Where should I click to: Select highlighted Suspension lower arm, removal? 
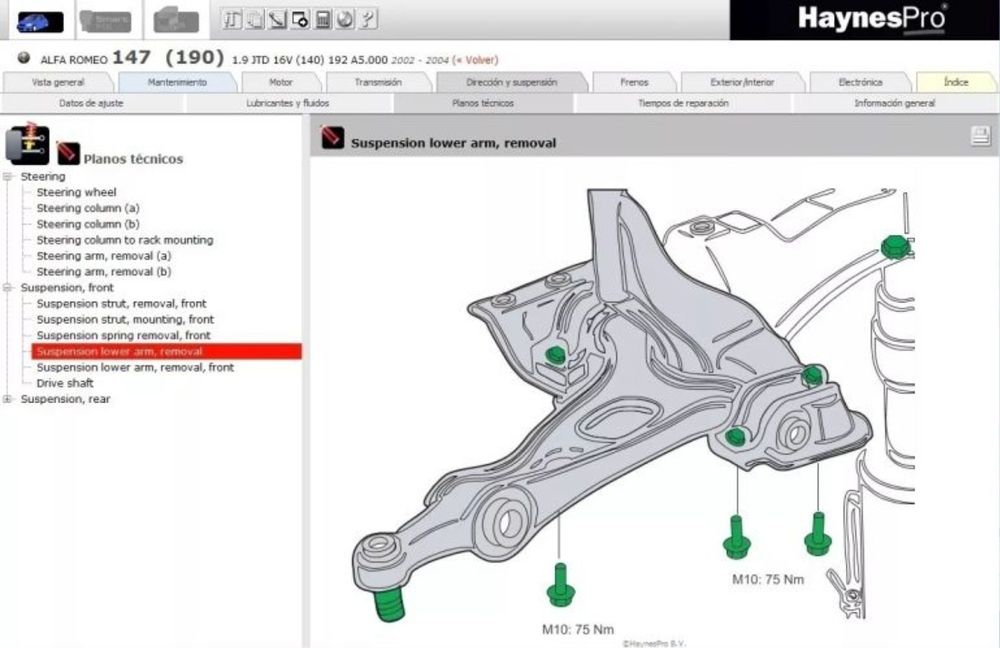(x=166, y=351)
